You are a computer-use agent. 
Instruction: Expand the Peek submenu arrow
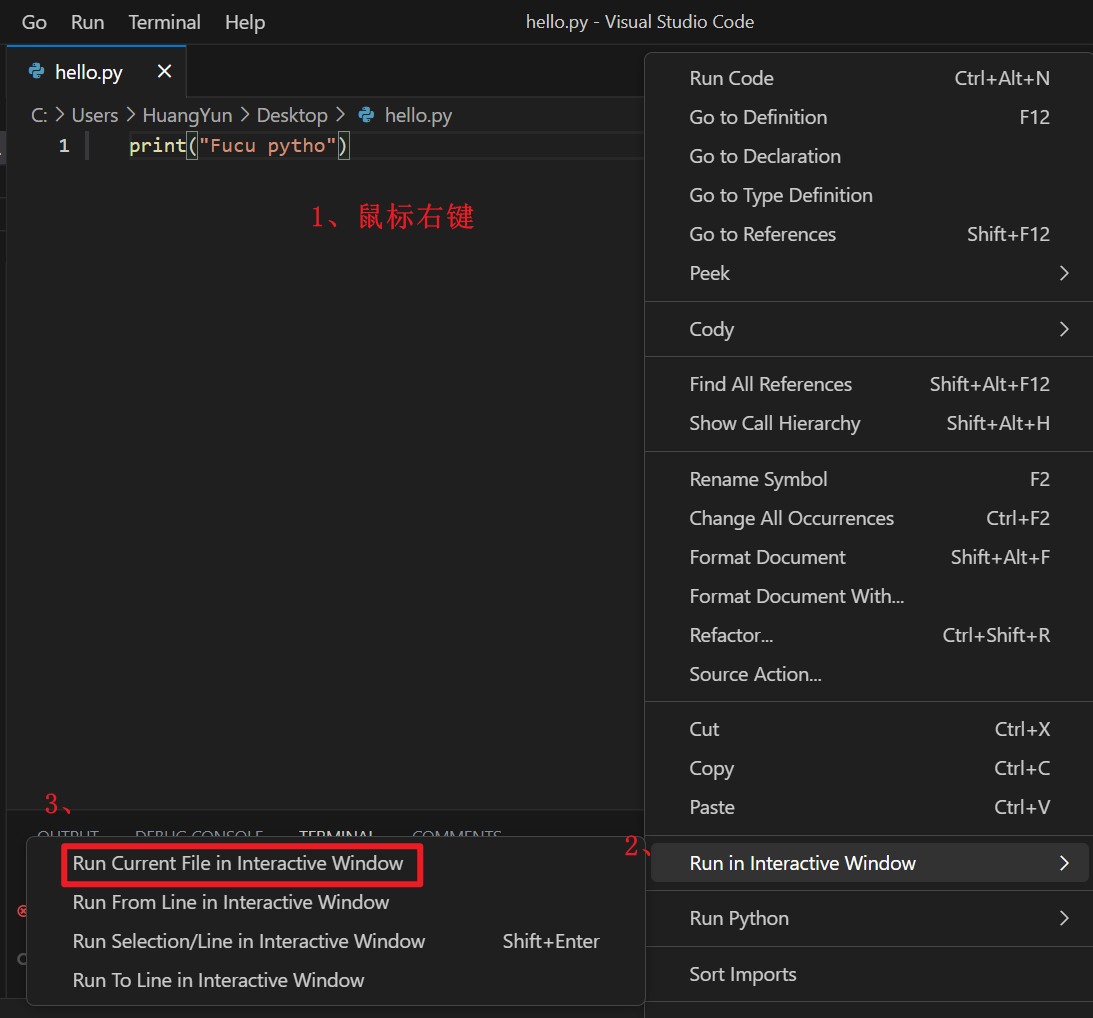pos(1063,273)
